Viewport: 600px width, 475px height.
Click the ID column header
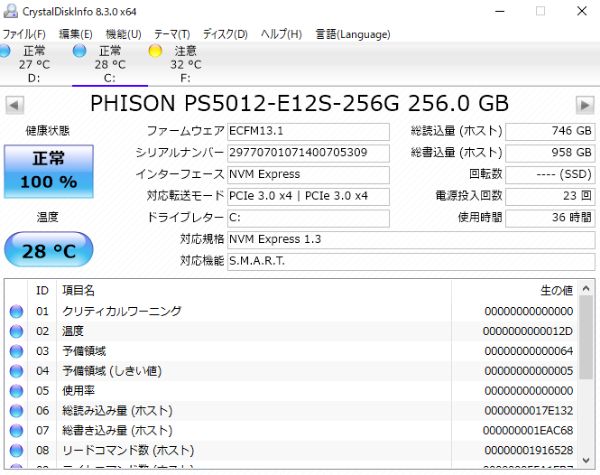[x=42, y=291]
